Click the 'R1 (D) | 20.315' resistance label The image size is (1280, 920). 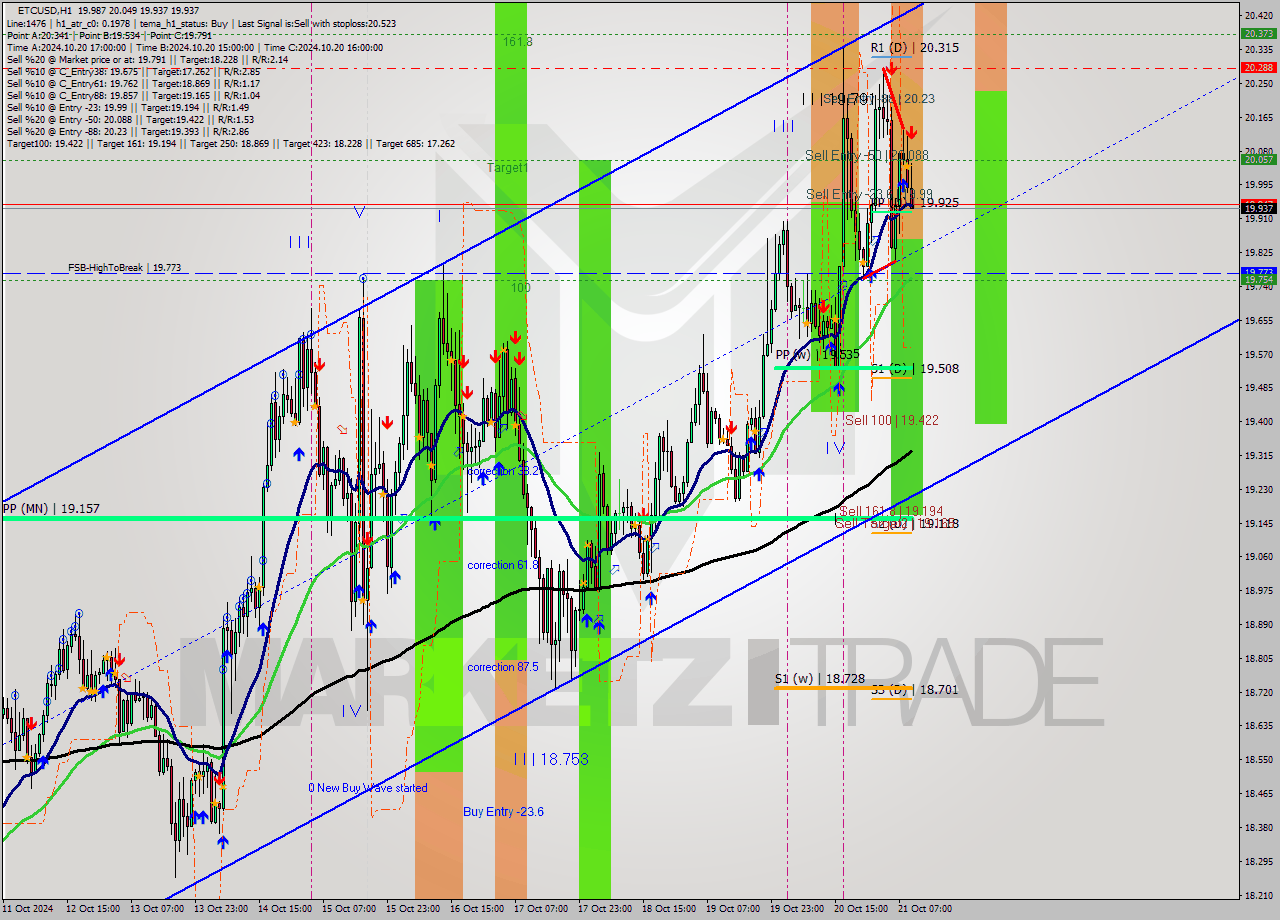pos(914,47)
